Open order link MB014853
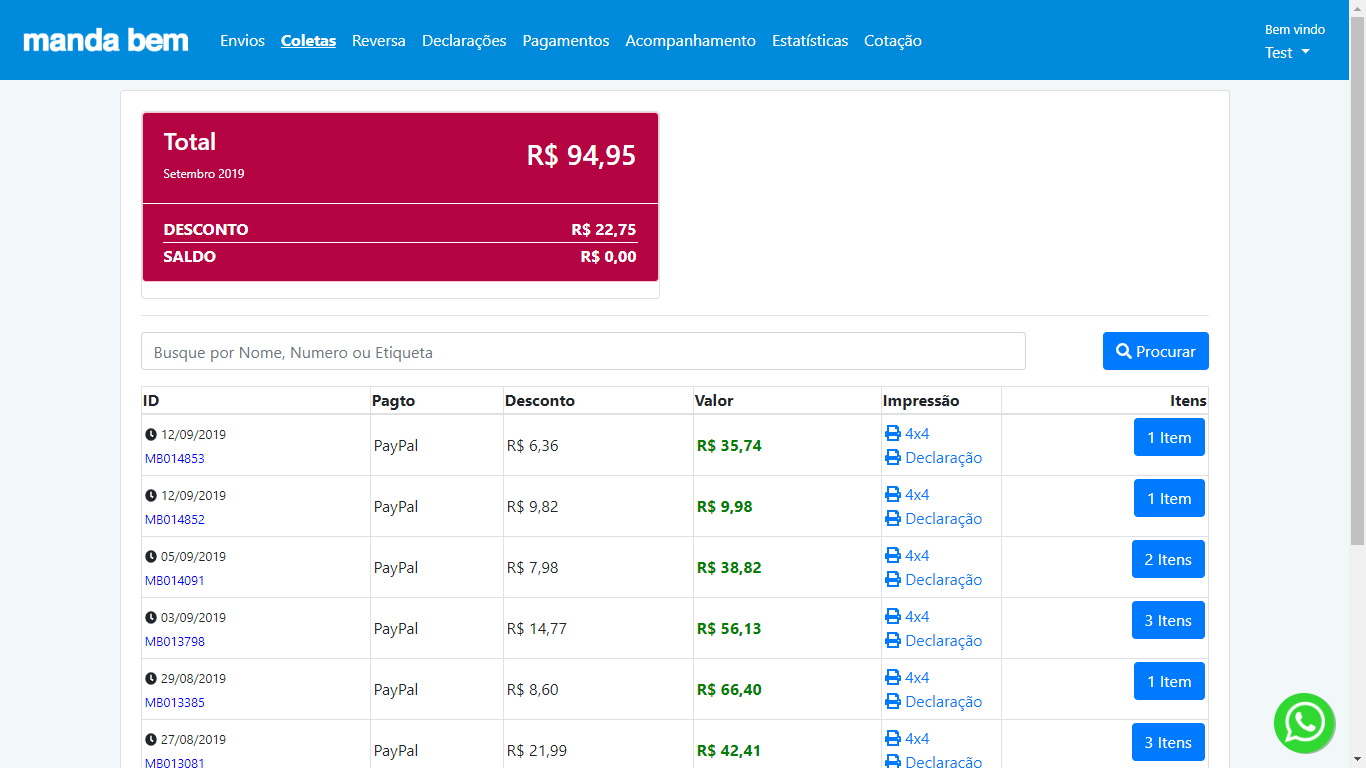 click(175, 459)
